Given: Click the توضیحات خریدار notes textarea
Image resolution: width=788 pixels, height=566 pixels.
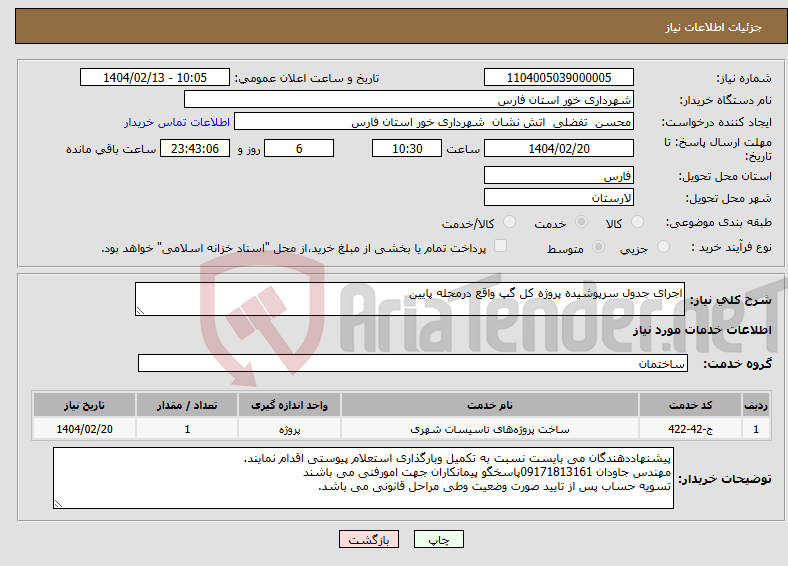Looking at the screenshot, I should 363,478.
